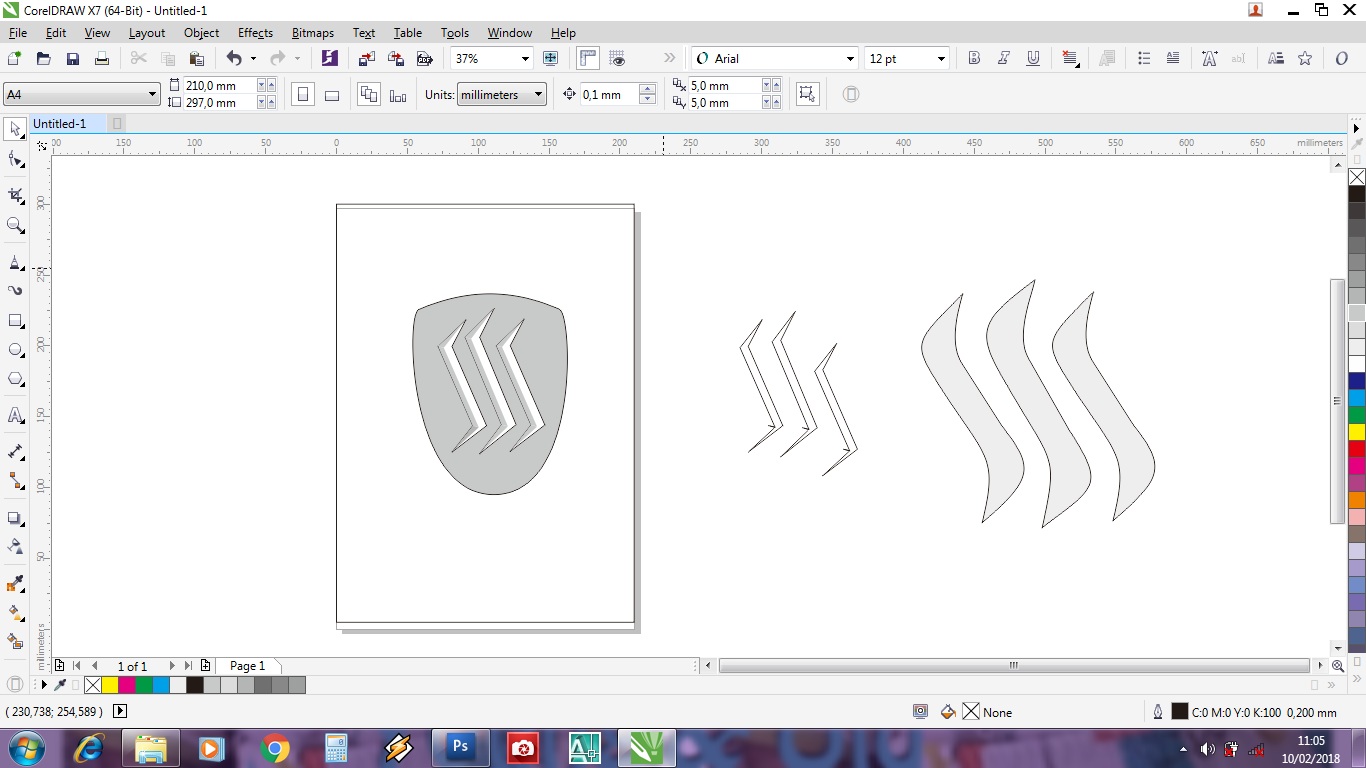The width and height of the screenshot is (1366, 768).
Task: Go to next page arrow
Action: pos(172,666)
